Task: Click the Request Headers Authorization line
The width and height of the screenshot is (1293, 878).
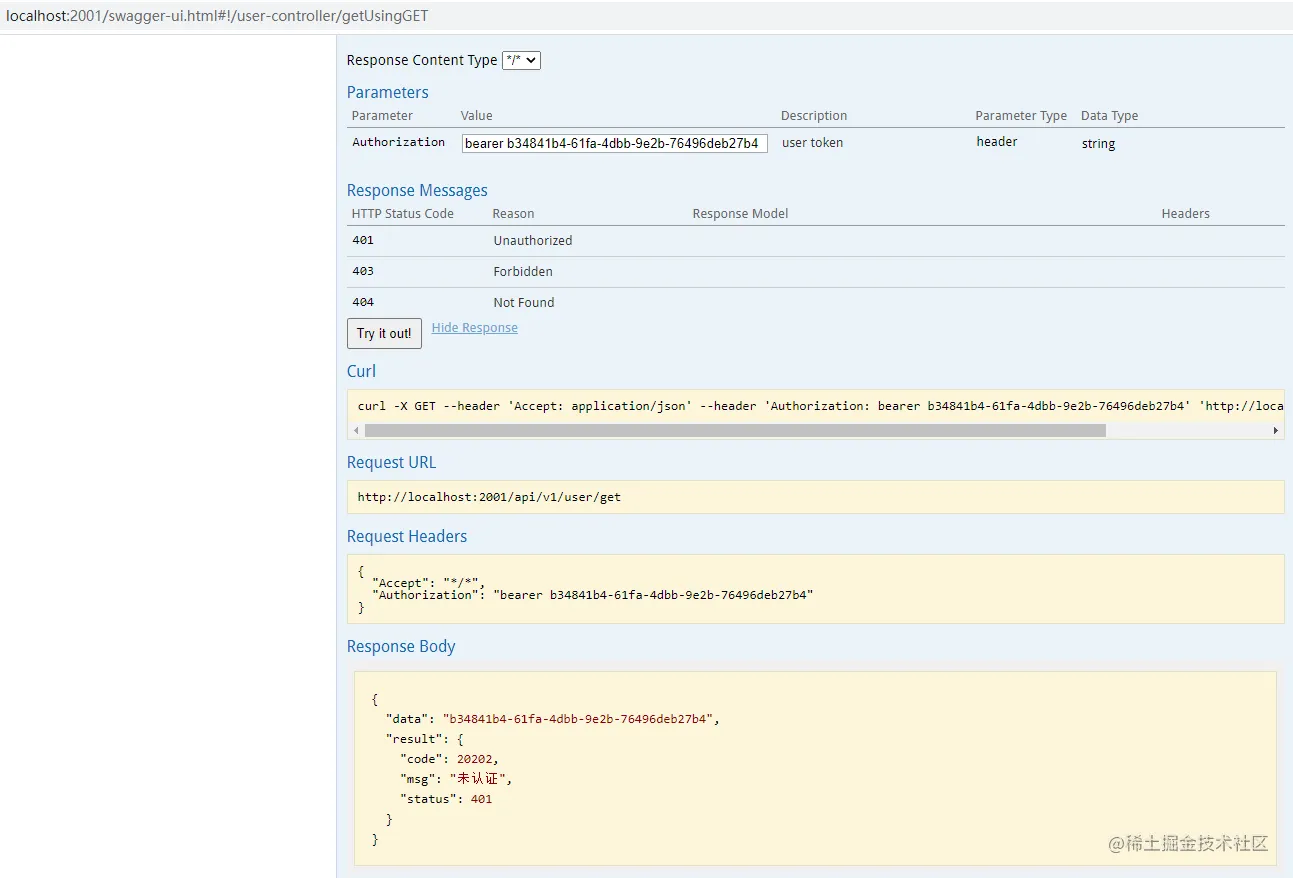Action: point(593,595)
